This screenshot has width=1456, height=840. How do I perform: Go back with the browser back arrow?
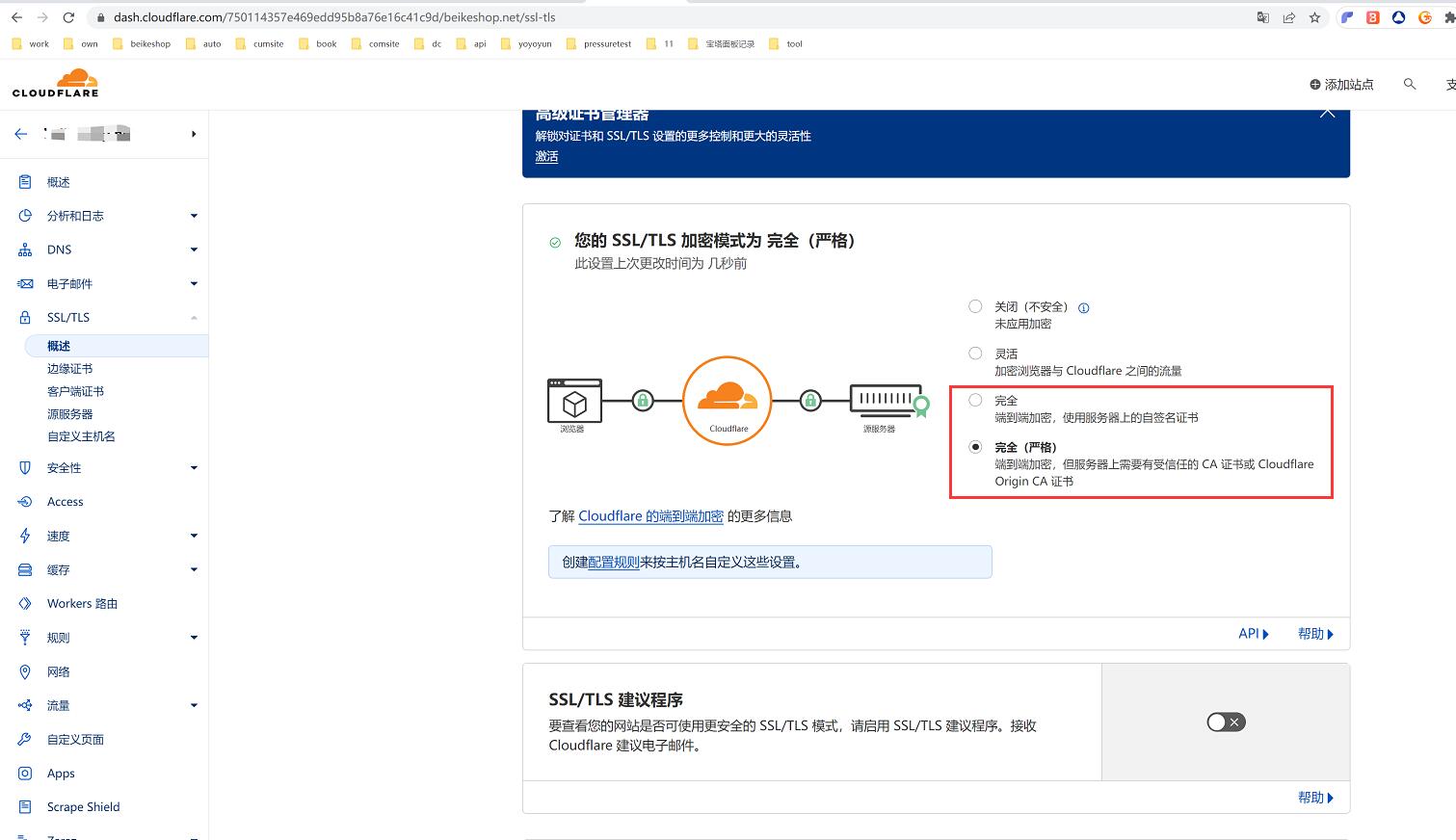tap(16, 17)
